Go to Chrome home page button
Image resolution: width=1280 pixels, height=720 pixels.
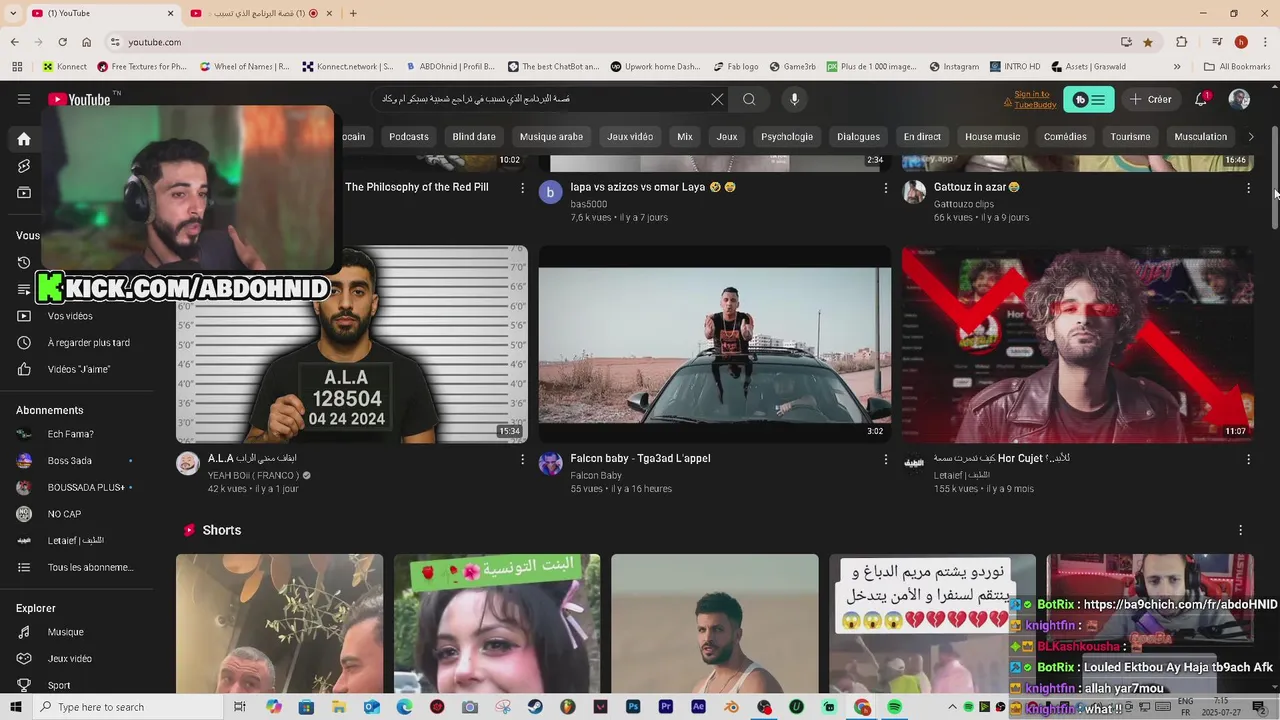coord(86,42)
